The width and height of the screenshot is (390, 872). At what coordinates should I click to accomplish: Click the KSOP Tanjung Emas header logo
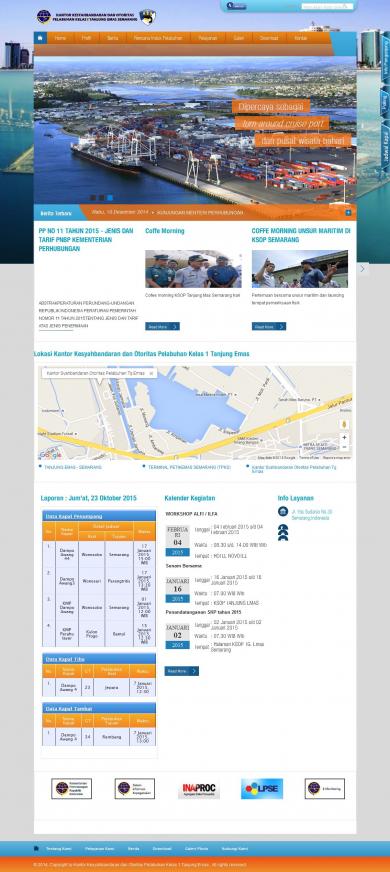(43, 16)
